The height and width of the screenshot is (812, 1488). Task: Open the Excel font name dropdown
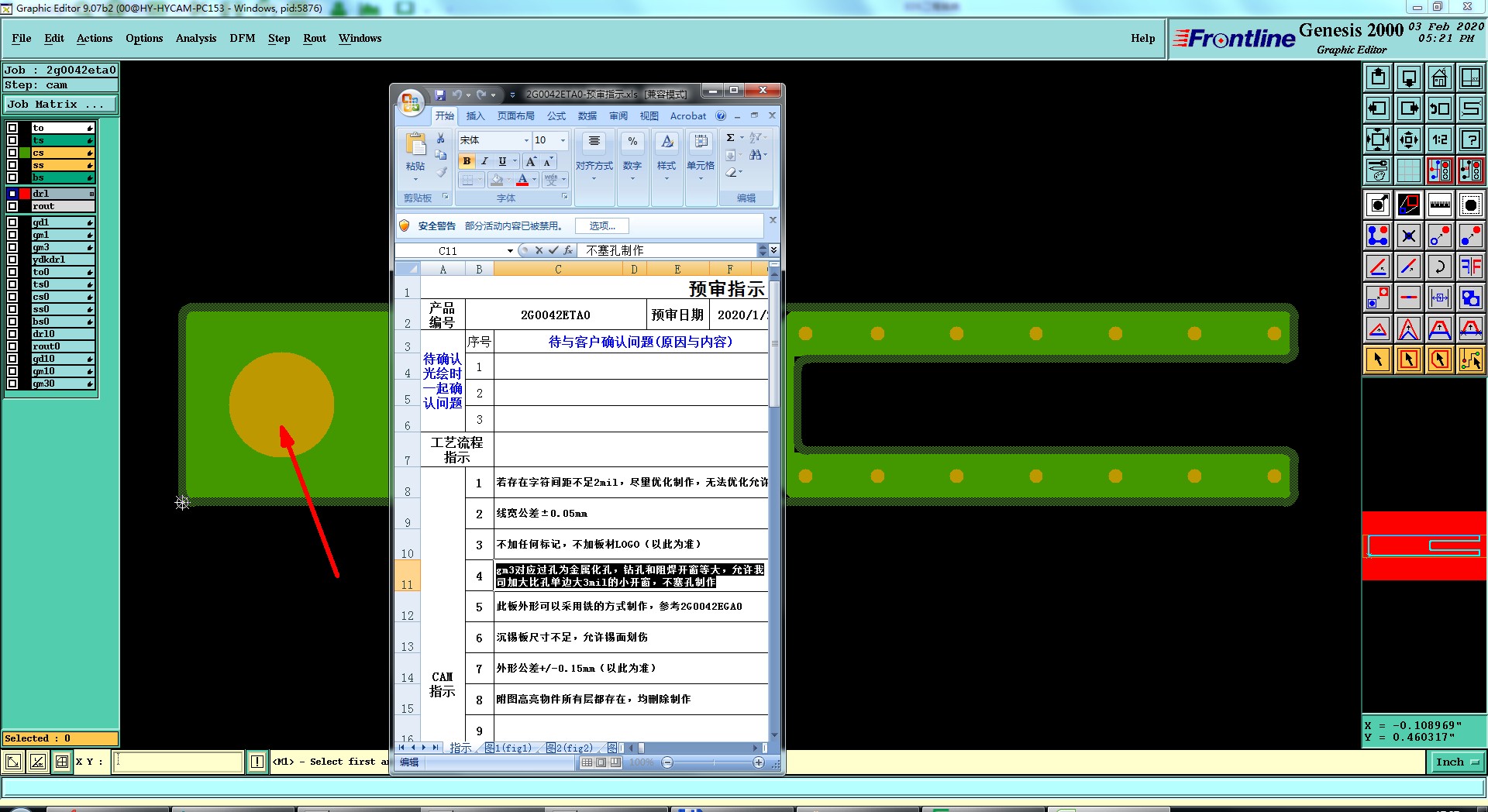(526, 140)
